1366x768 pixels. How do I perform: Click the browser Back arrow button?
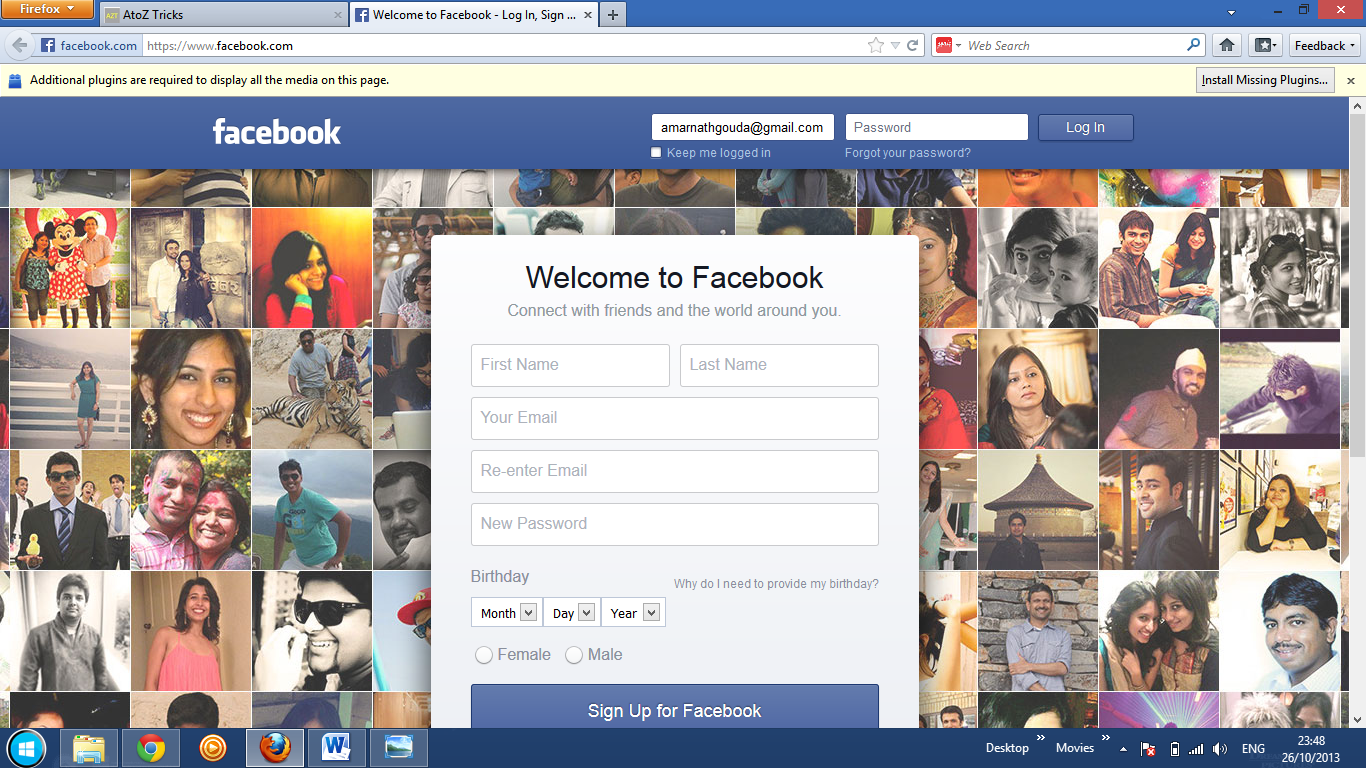coord(19,45)
